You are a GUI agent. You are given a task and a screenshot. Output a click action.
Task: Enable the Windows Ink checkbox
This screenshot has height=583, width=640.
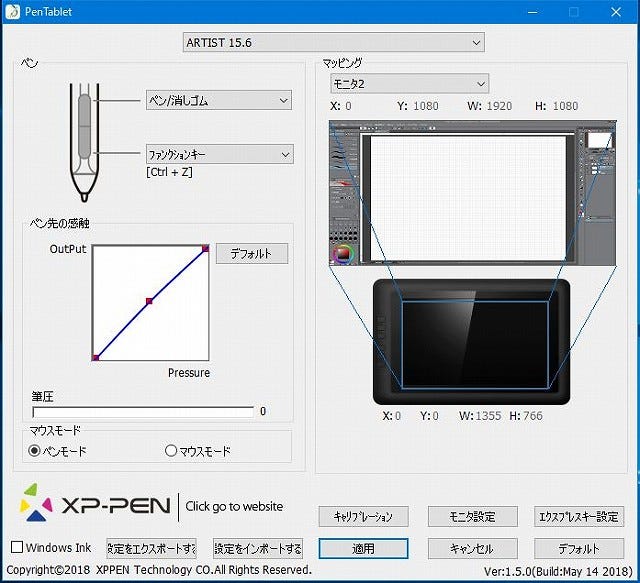[17, 547]
